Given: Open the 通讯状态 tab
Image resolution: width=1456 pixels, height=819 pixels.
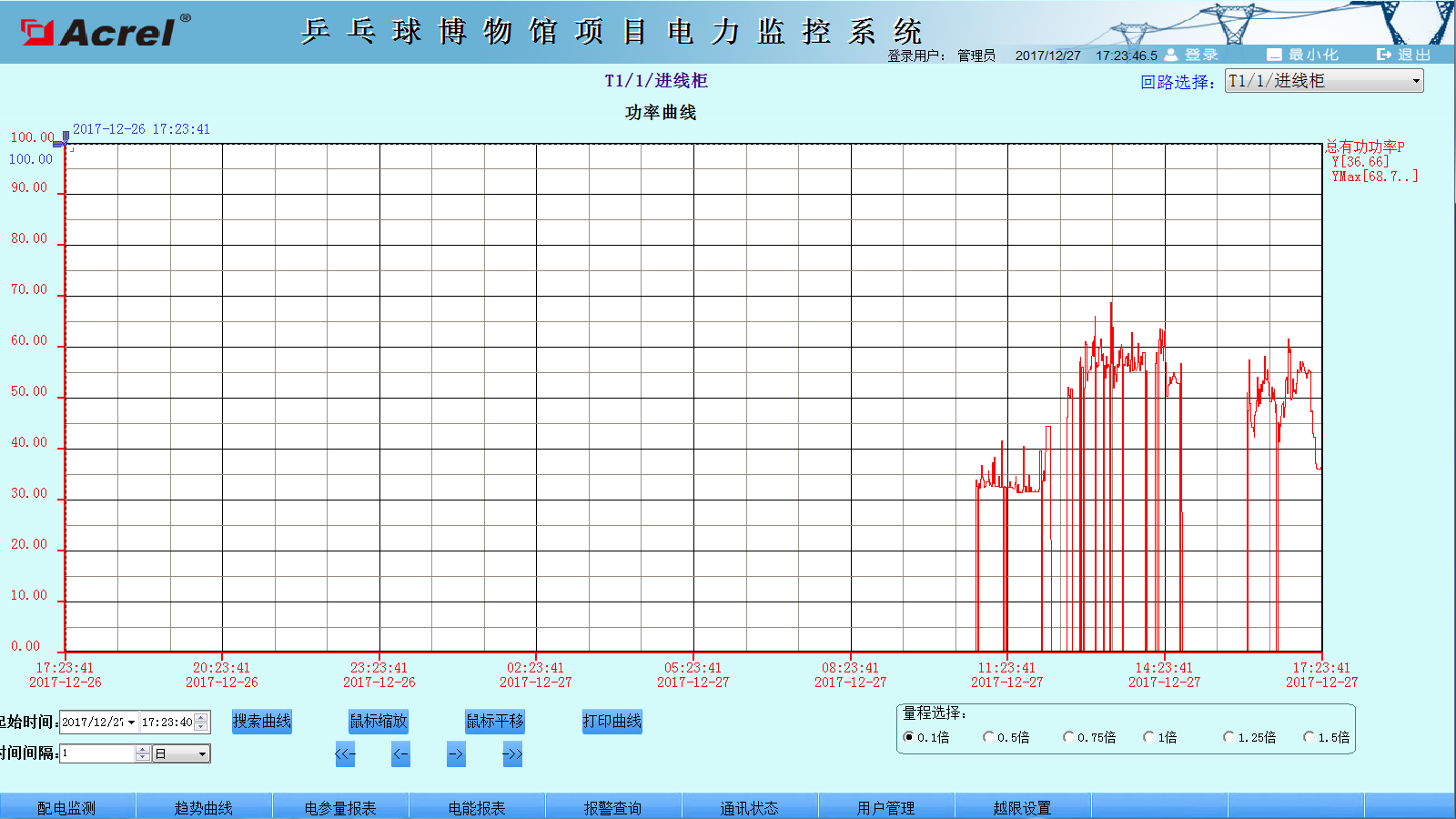Looking at the screenshot, I should coord(750,806).
